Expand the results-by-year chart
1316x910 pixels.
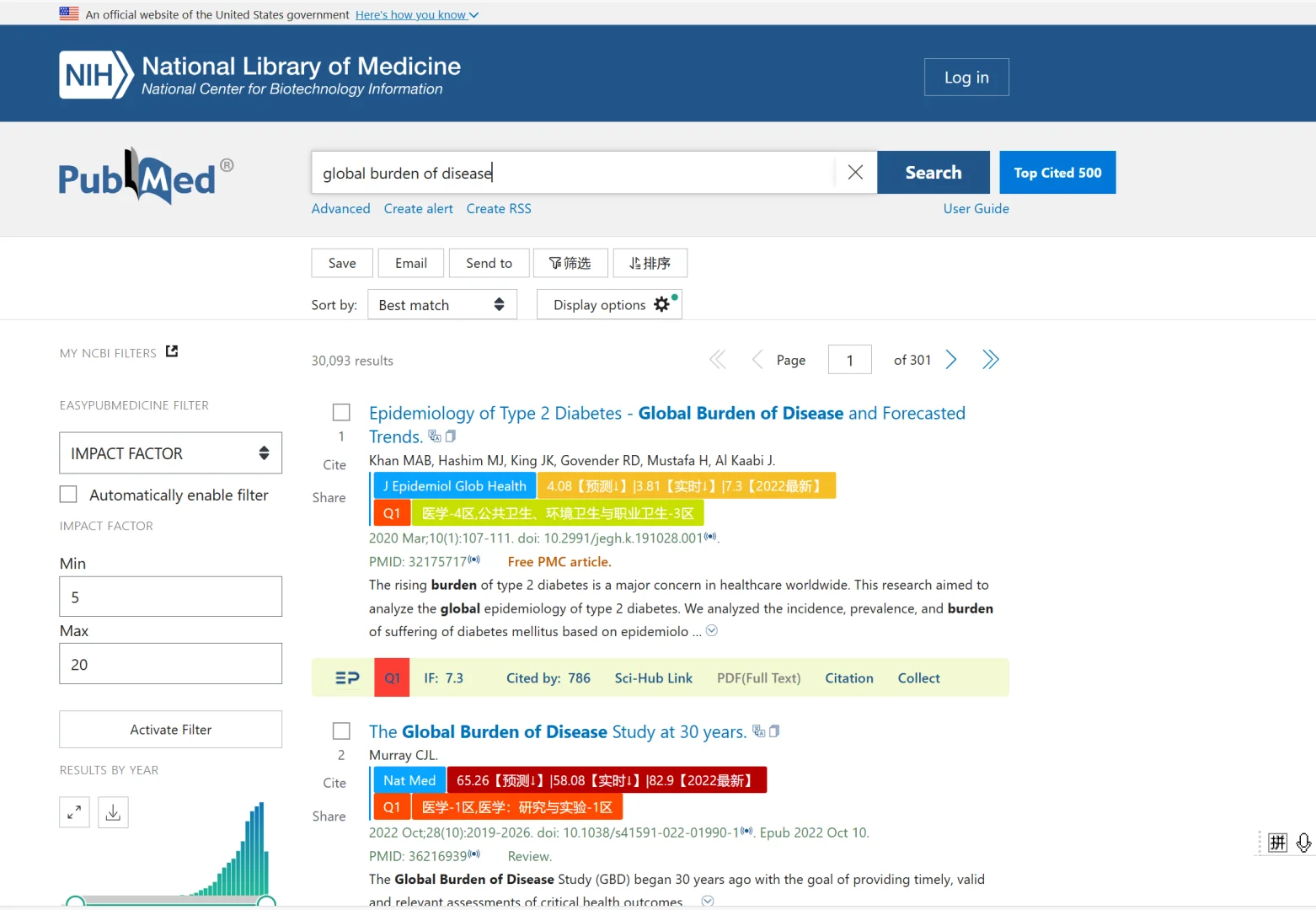pyautogui.click(x=74, y=812)
